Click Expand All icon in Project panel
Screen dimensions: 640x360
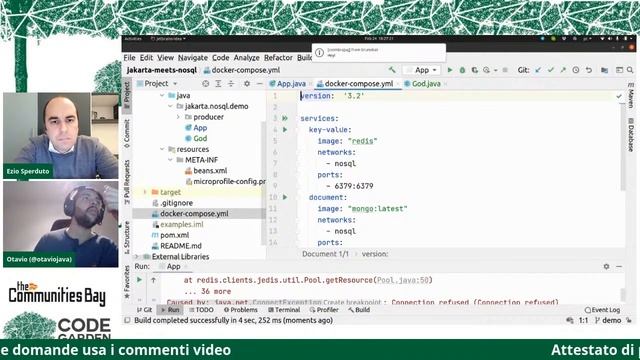pyautogui.click(x=218, y=84)
